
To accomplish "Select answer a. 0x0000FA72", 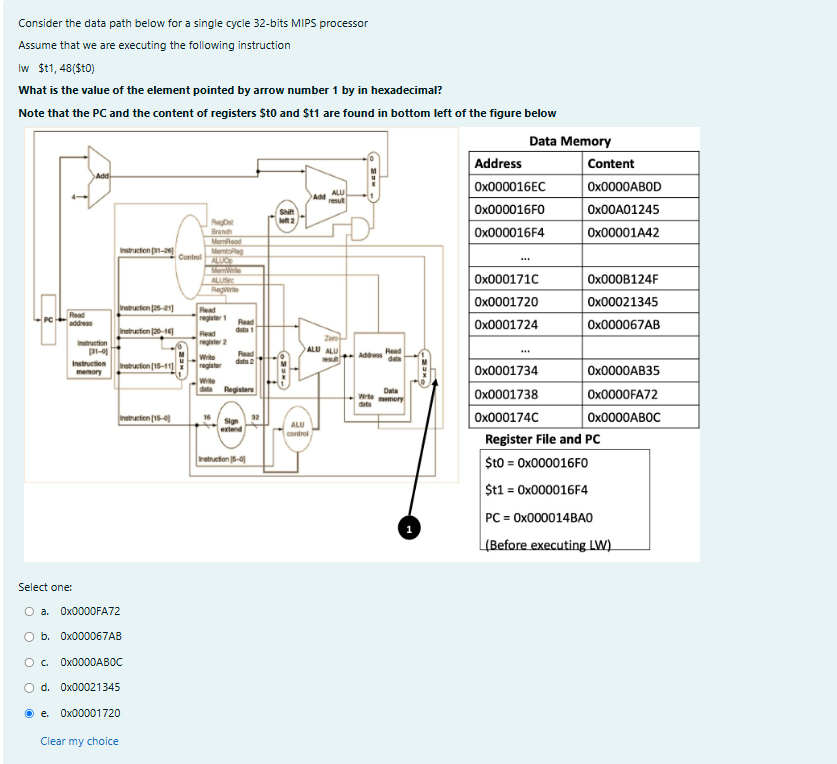I will [30, 611].
